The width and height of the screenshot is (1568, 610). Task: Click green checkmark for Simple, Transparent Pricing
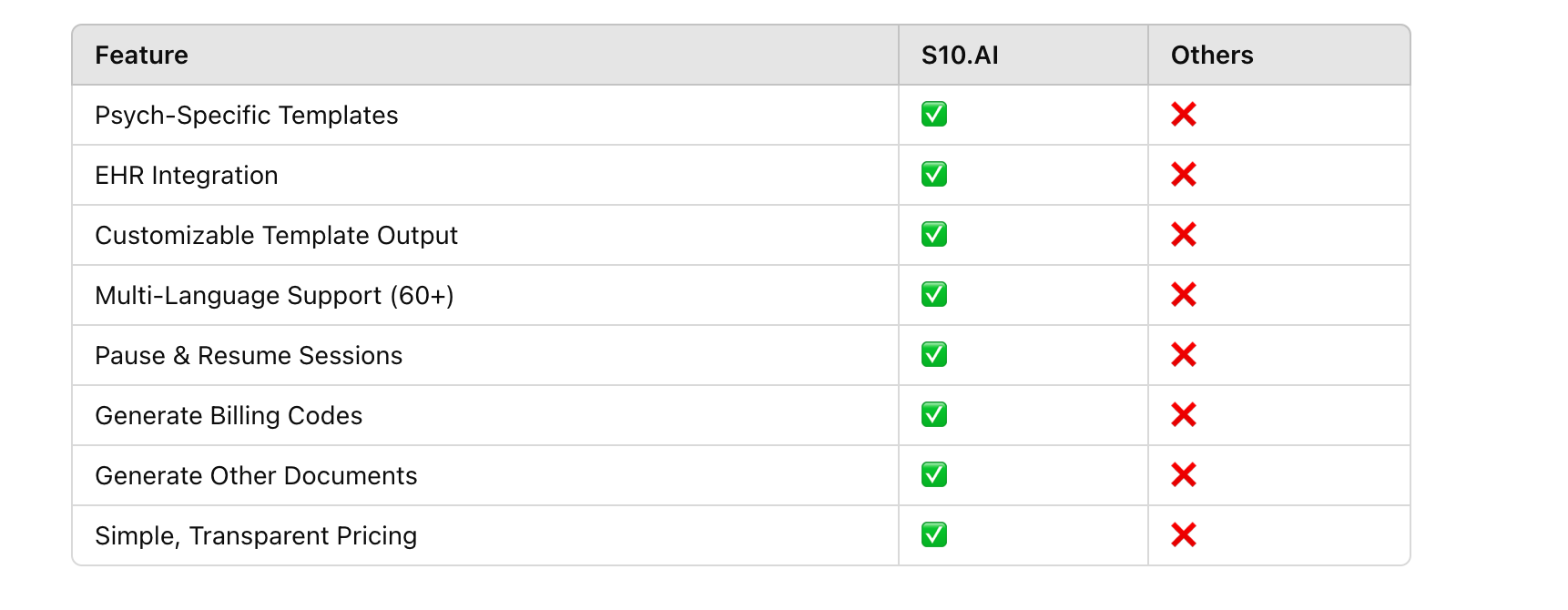pyautogui.click(x=934, y=535)
